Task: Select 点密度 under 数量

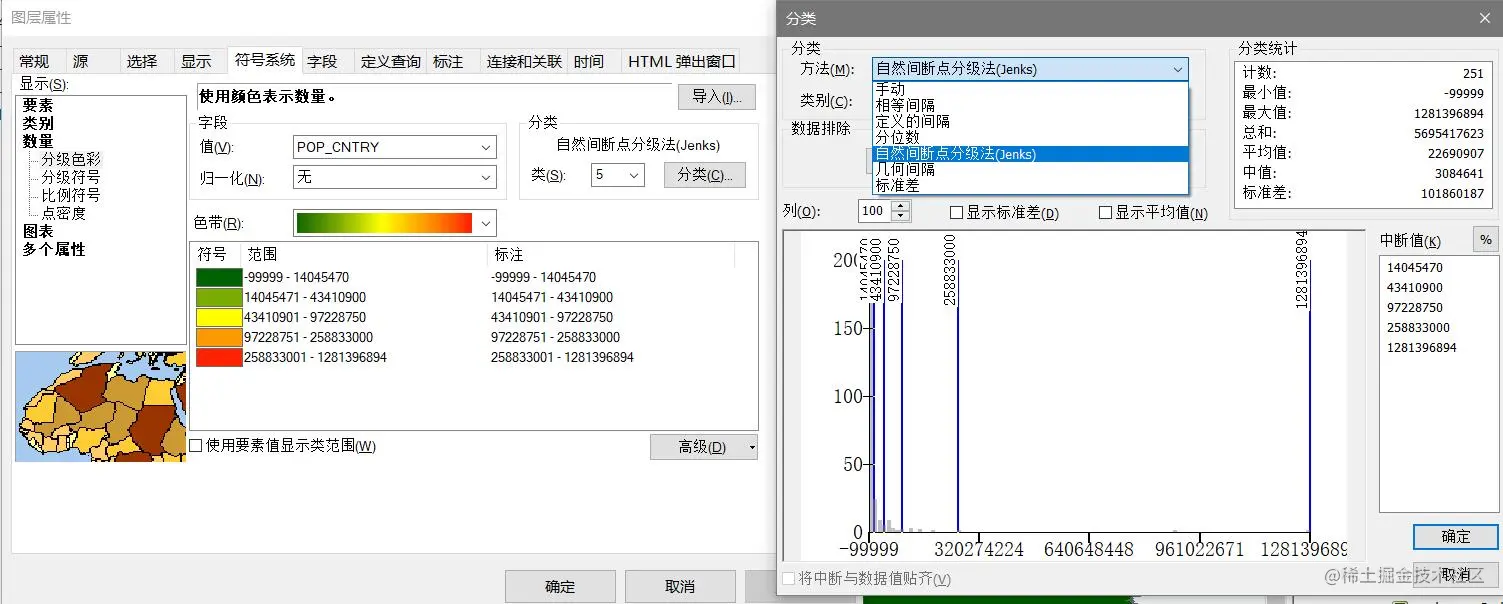Action: [63, 213]
